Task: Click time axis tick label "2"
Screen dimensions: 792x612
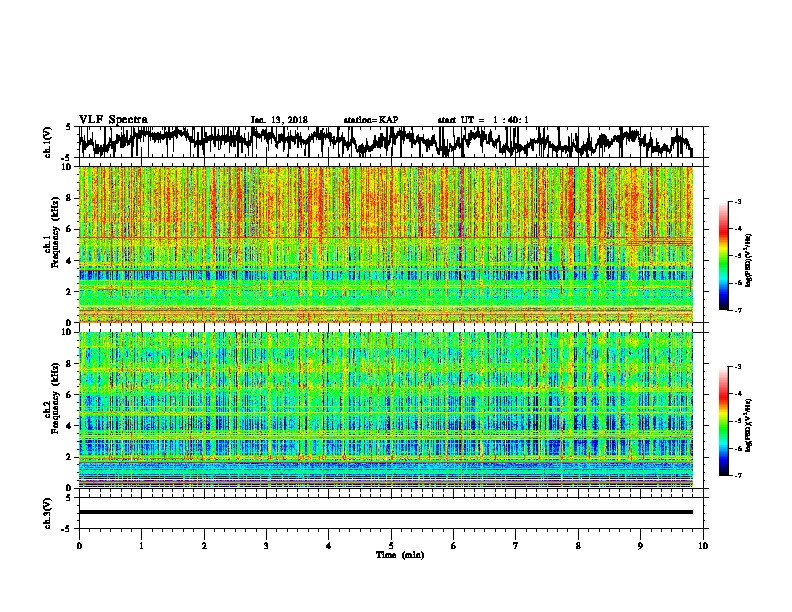Action: click(x=204, y=546)
